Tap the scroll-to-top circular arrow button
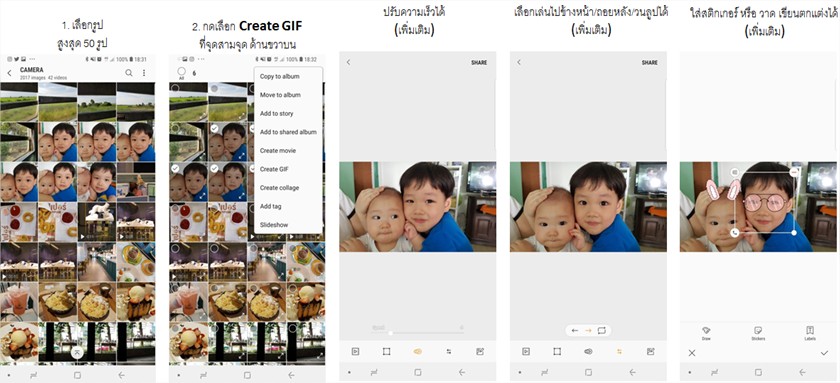The height and width of the screenshot is (383, 840). 78,351
